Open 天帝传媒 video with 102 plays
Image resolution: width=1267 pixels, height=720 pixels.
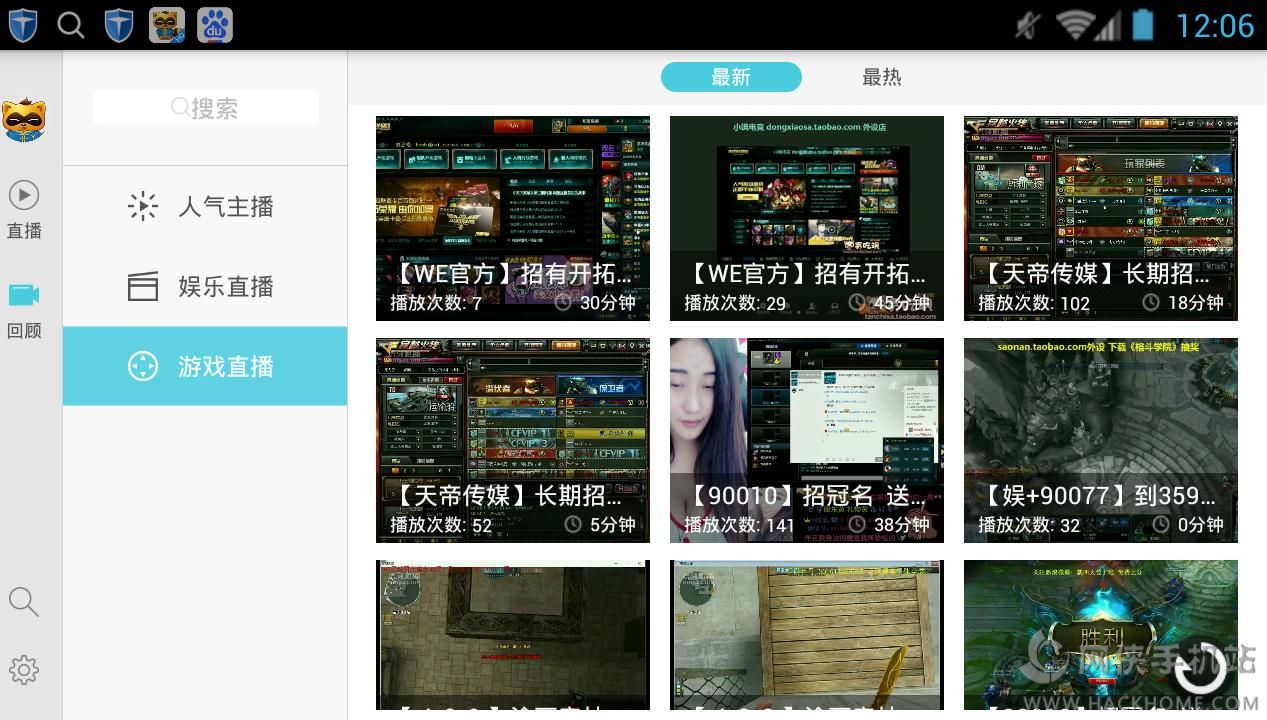pos(1101,218)
